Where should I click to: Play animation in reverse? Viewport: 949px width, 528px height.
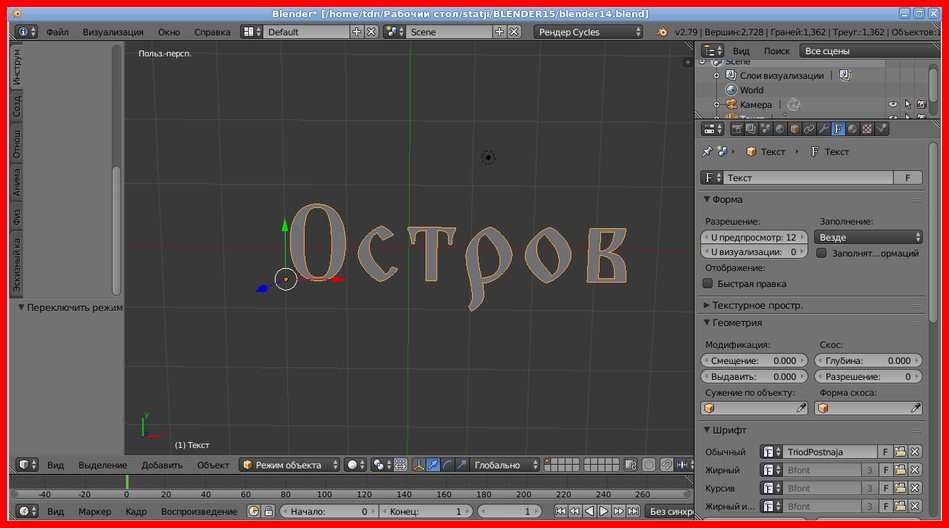click(589, 512)
